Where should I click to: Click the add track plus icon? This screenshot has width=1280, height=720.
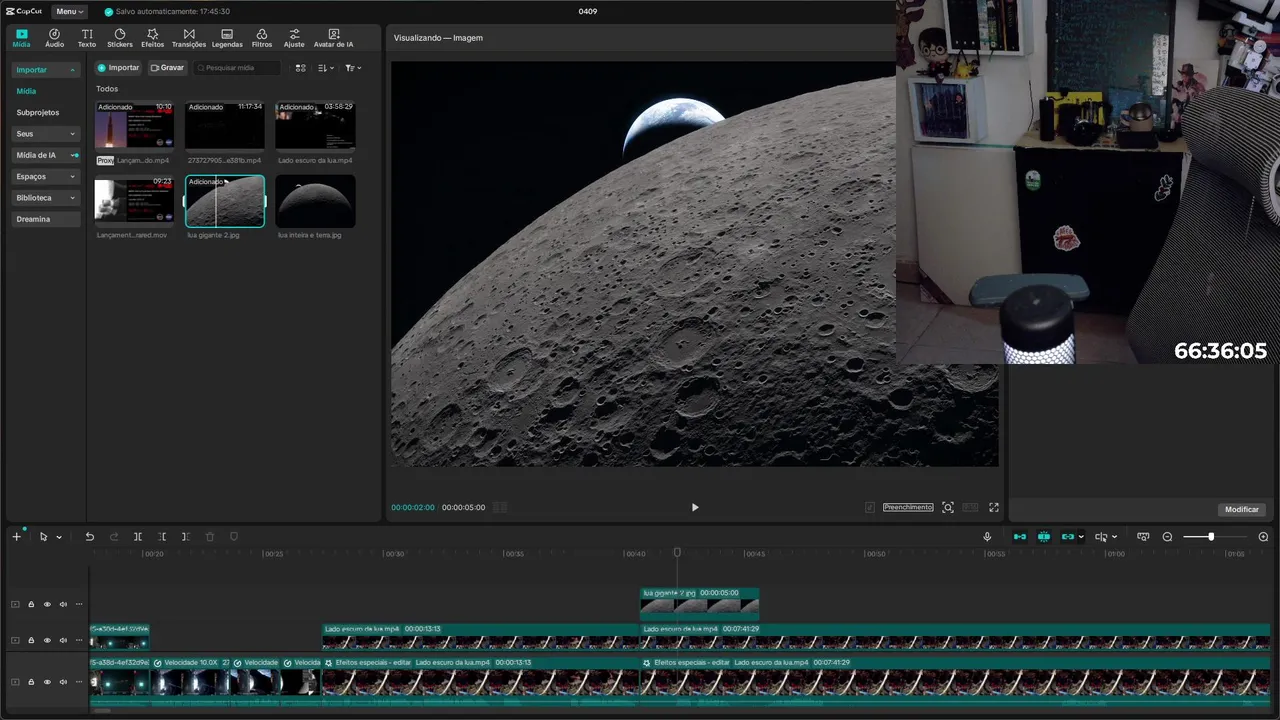tap(16, 537)
